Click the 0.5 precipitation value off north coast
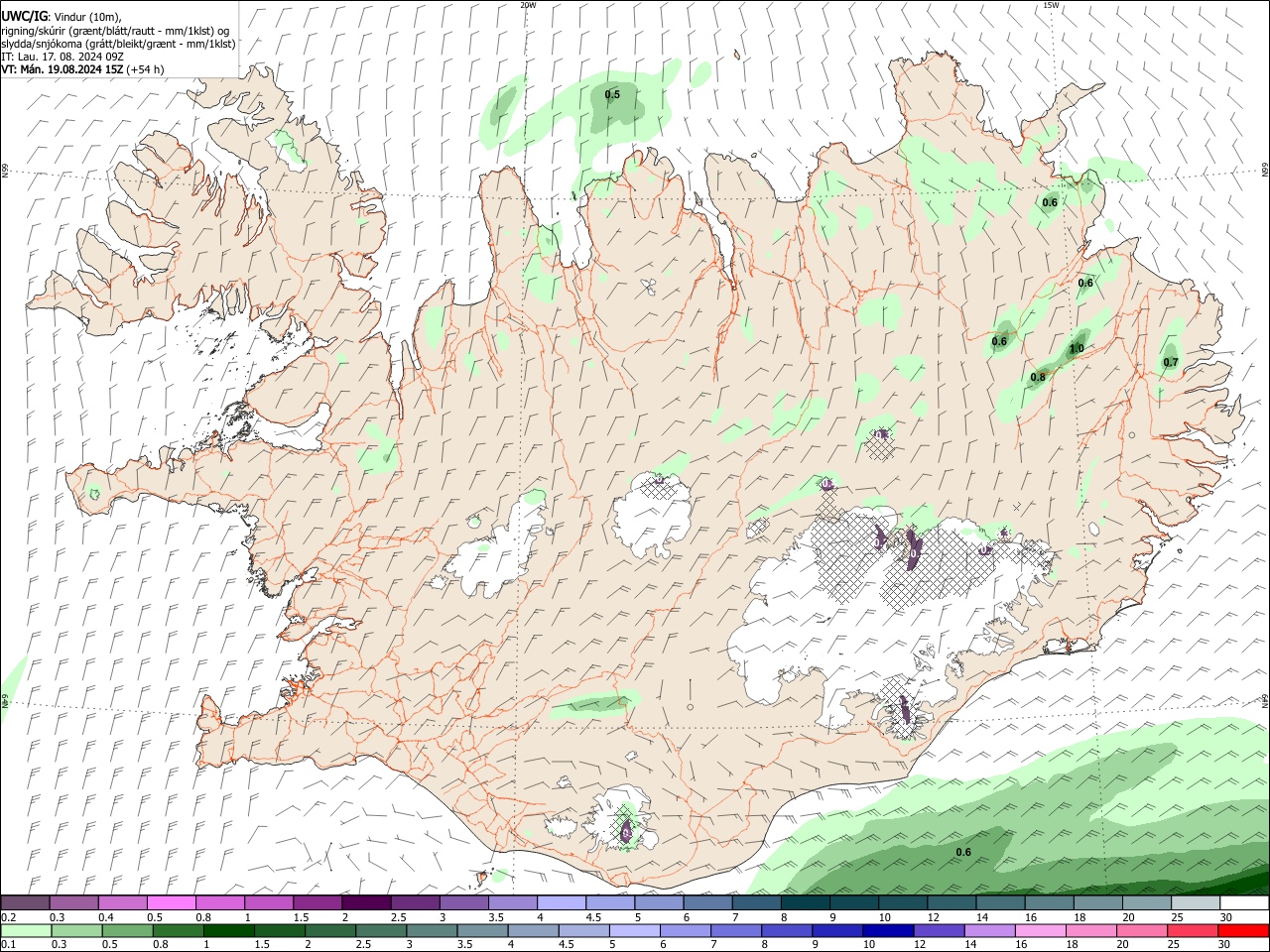 [x=612, y=94]
